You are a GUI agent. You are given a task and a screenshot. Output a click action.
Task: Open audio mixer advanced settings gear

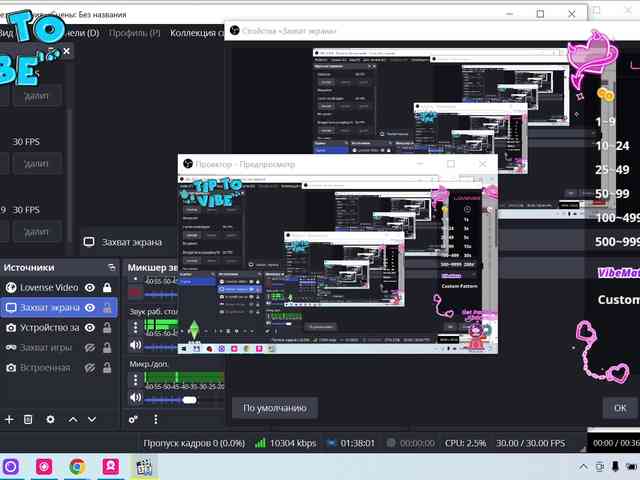click(x=134, y=419)
